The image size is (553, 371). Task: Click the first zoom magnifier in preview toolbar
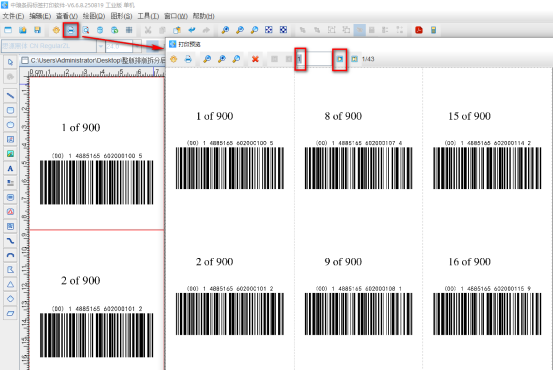(207, 59)
